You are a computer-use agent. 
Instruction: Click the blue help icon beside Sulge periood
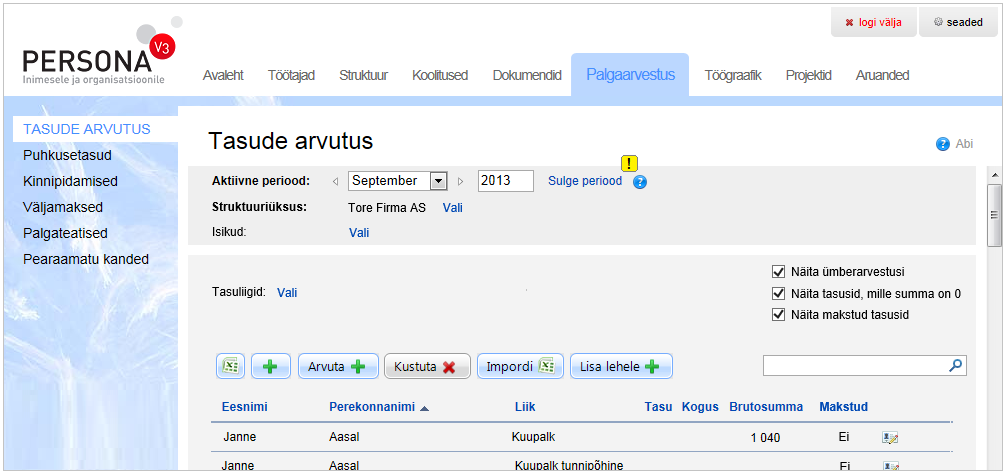click(640, 182)
